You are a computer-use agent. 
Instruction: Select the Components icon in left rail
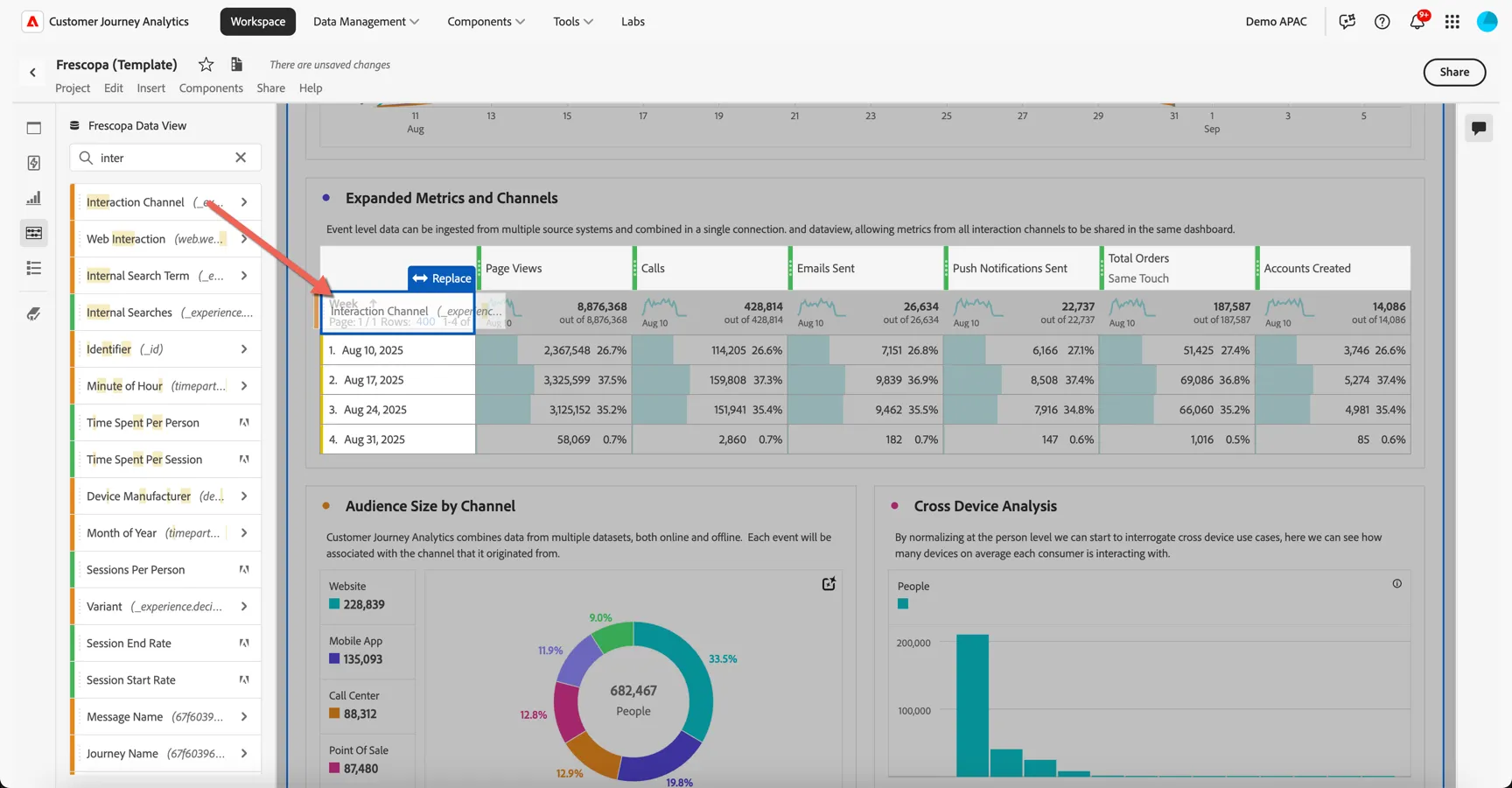[34, 233]
